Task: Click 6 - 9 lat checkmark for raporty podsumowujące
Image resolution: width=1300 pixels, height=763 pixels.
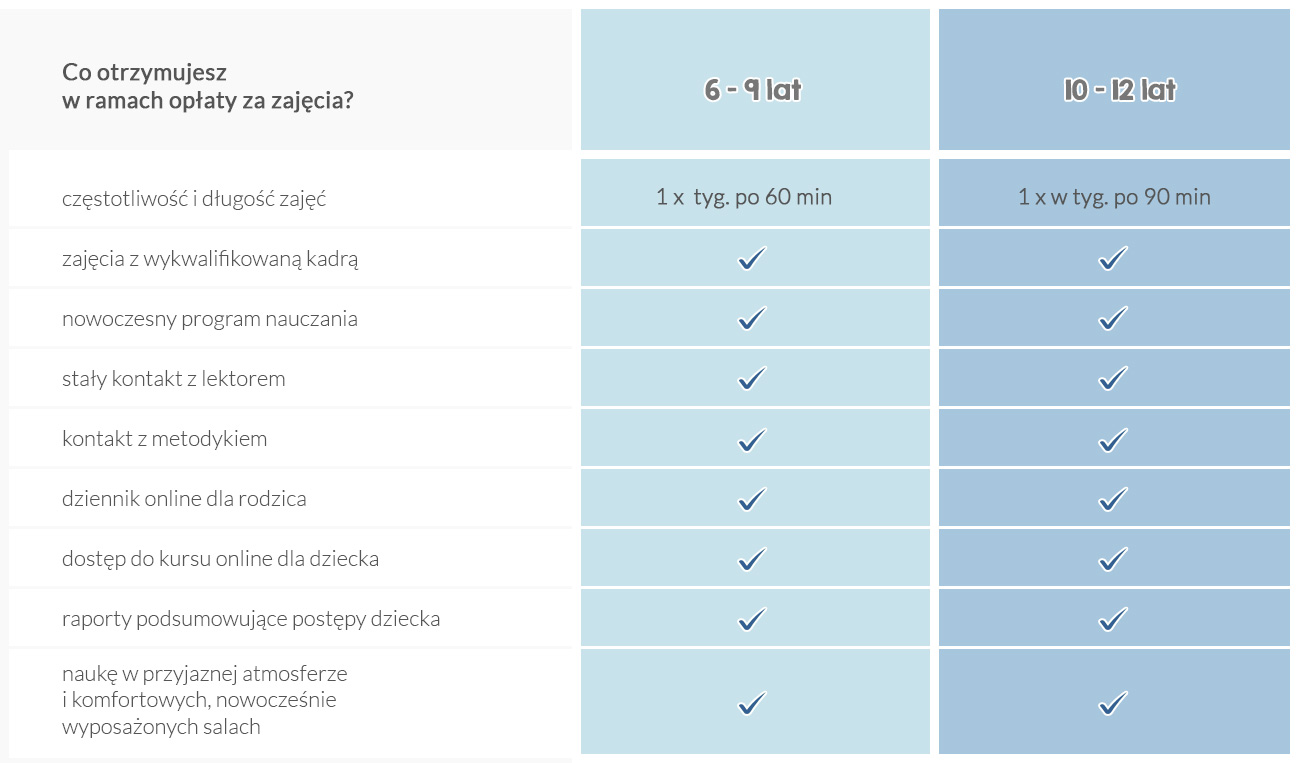Action: [x=752, y=618]
